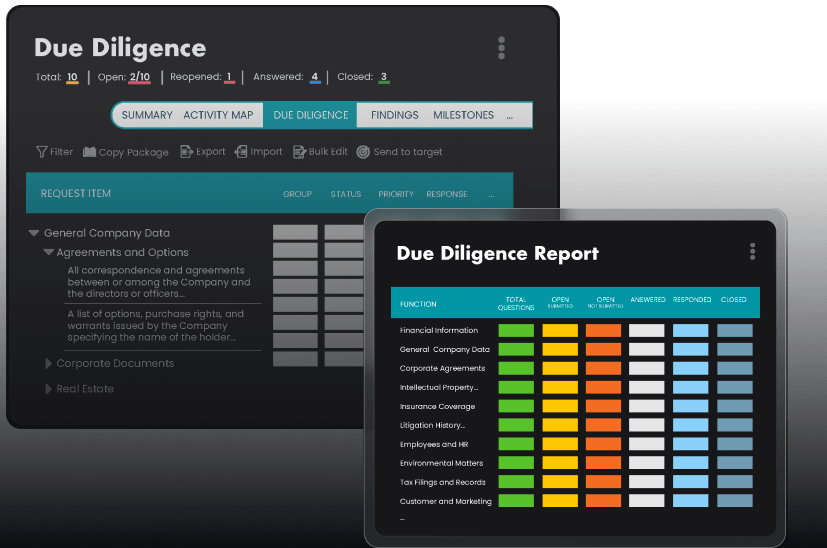Switch to the Summary tab
The width and height of the screenshot is (827, 548).
point(147,115)
